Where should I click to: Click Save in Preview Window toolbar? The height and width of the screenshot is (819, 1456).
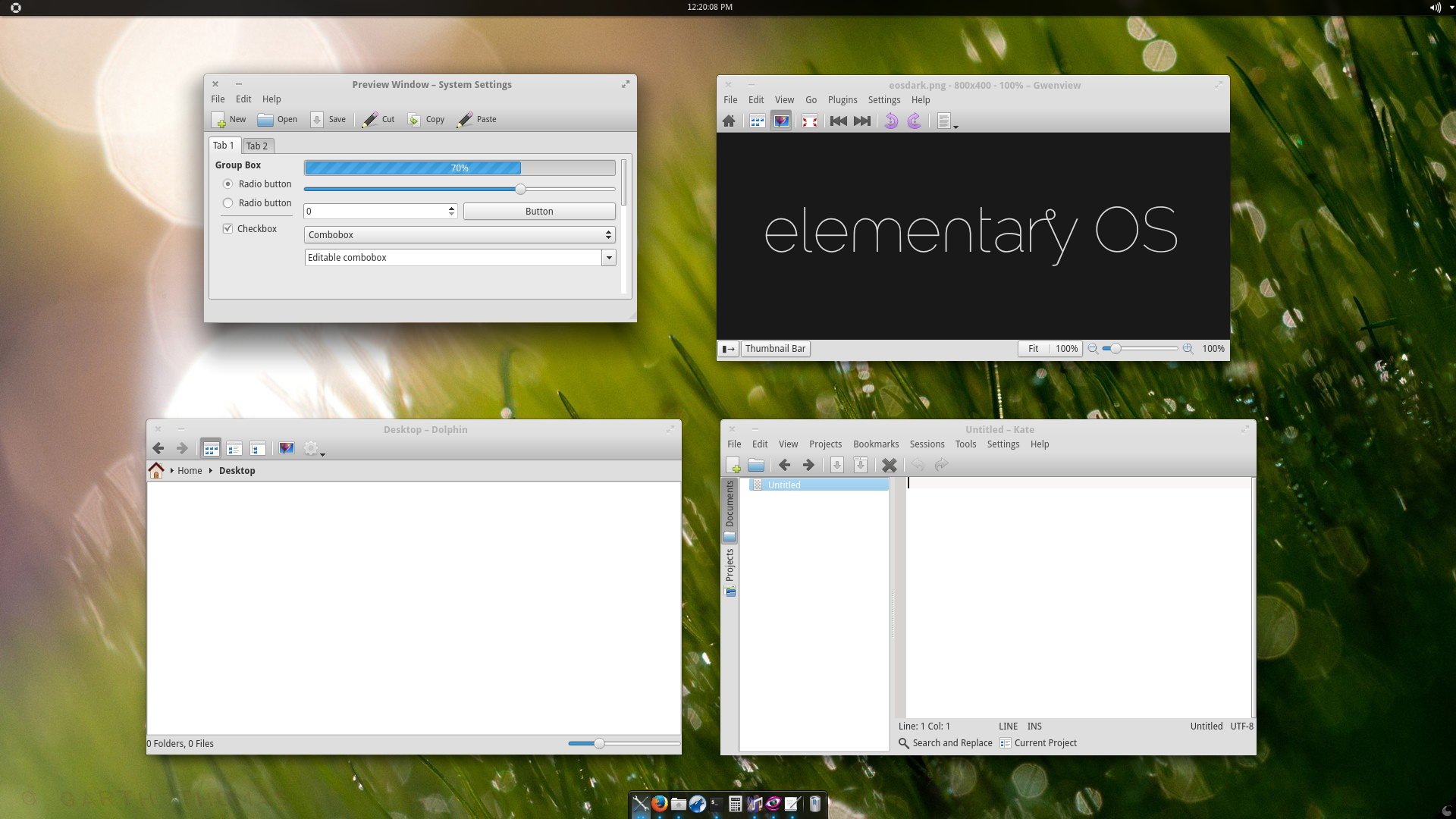point(328,120)
